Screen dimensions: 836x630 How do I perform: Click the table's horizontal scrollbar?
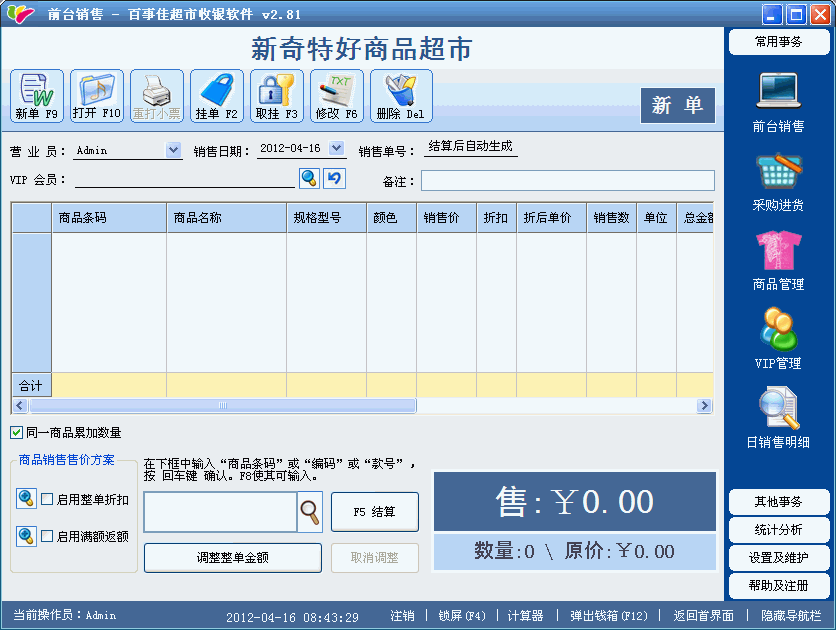222,406
